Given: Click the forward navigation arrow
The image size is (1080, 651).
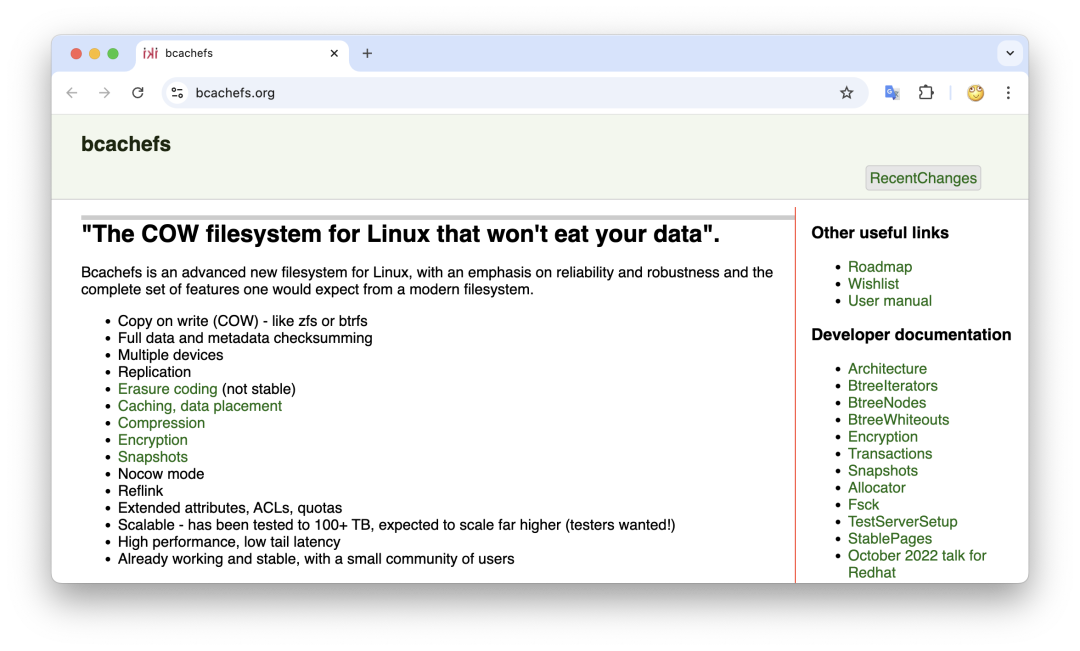Looking at the screenshot, I should tap(105, 93).
